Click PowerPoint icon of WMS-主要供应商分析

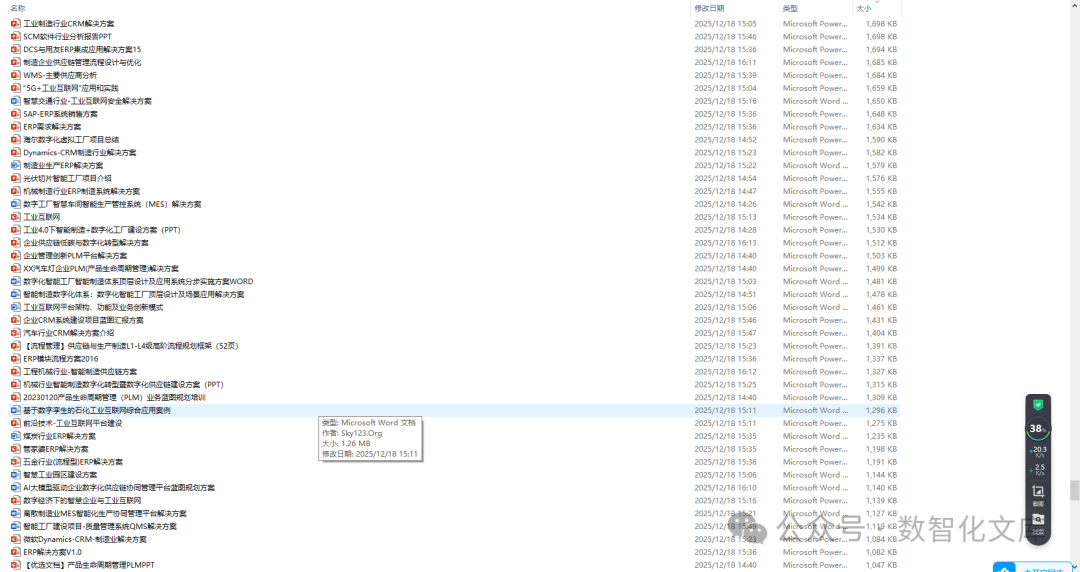click(x=16, y=75)
